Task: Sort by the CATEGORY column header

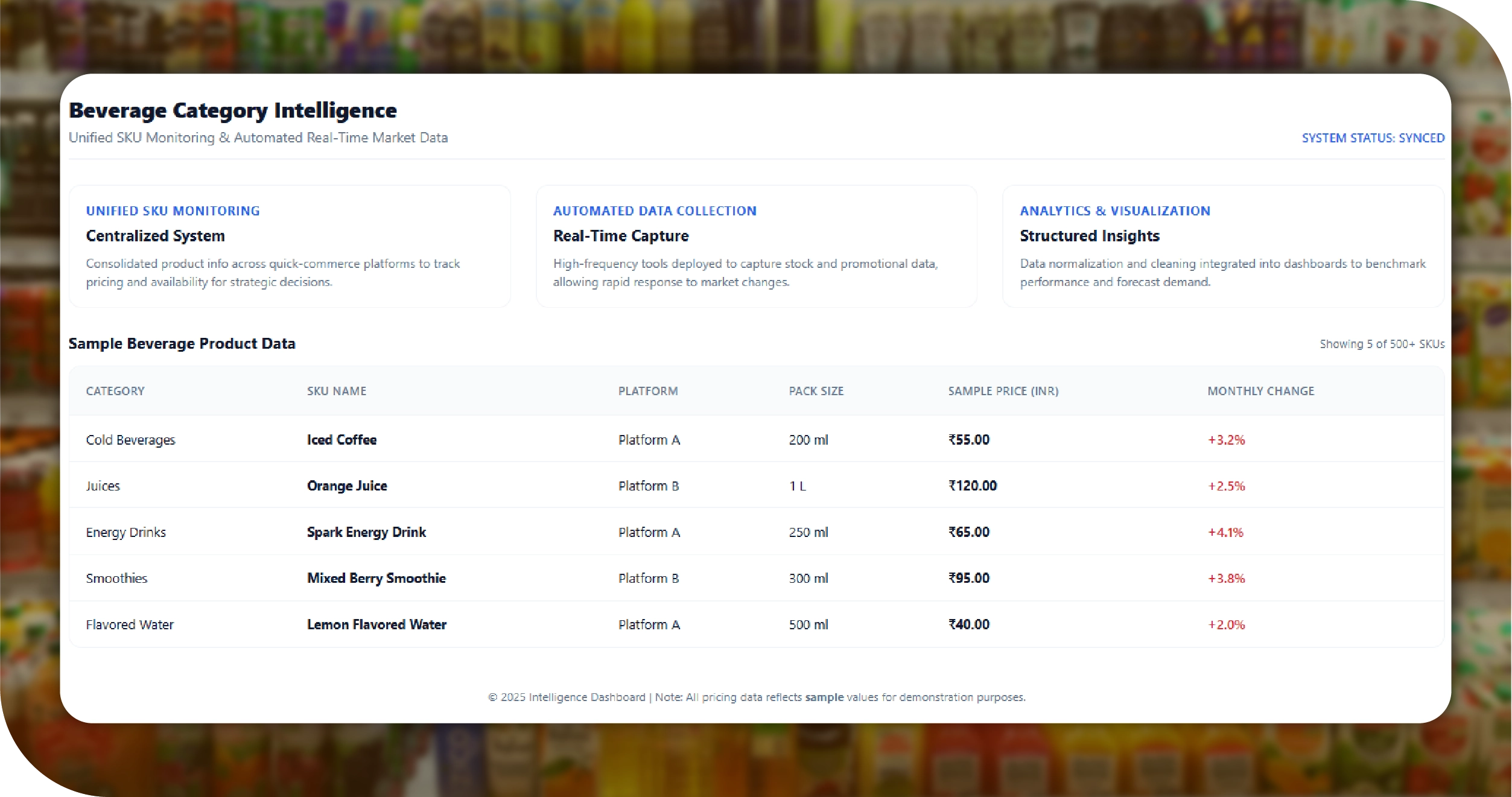Action: [115, 391]
